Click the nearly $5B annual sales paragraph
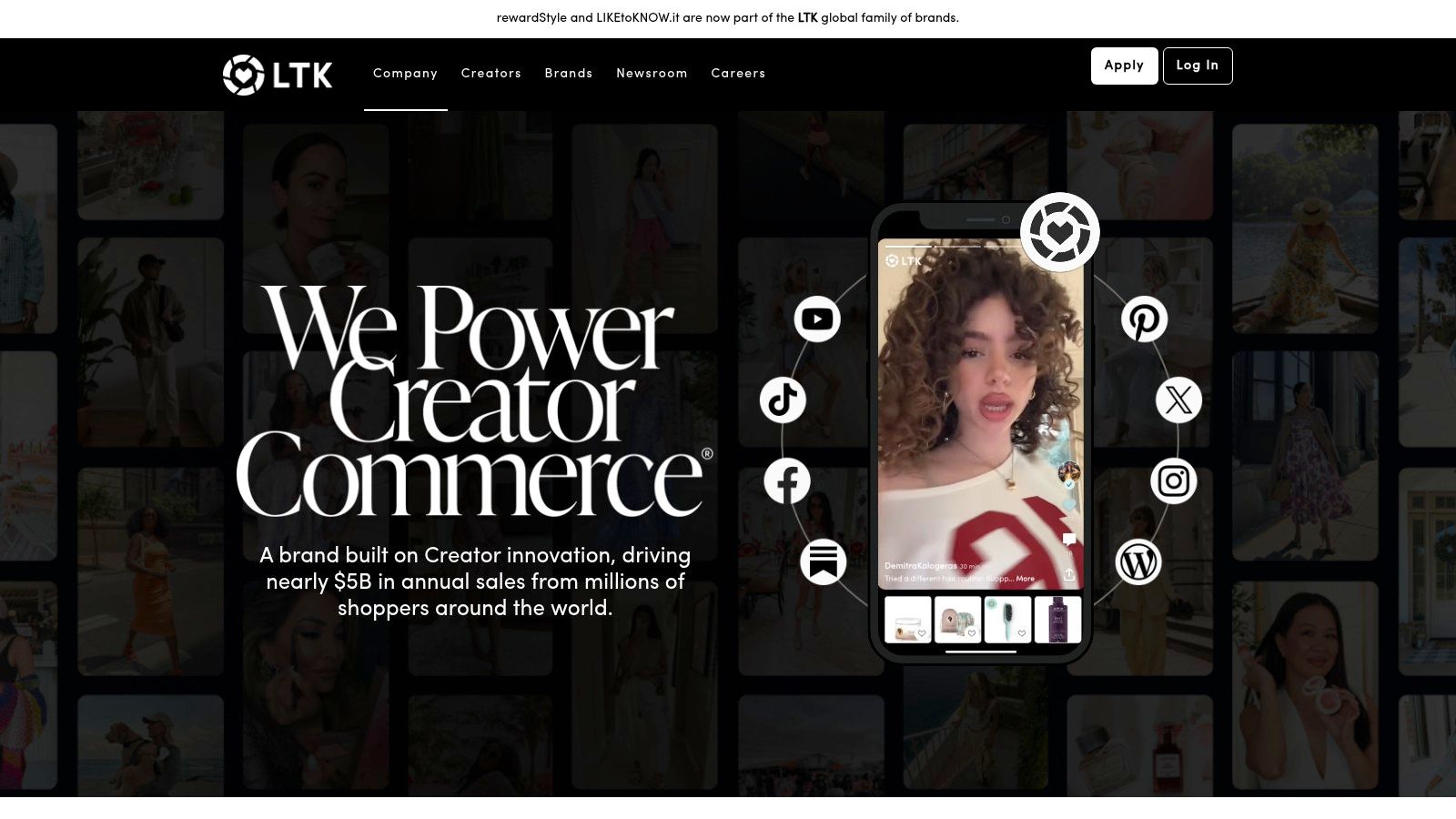 [x=475, y=581]
